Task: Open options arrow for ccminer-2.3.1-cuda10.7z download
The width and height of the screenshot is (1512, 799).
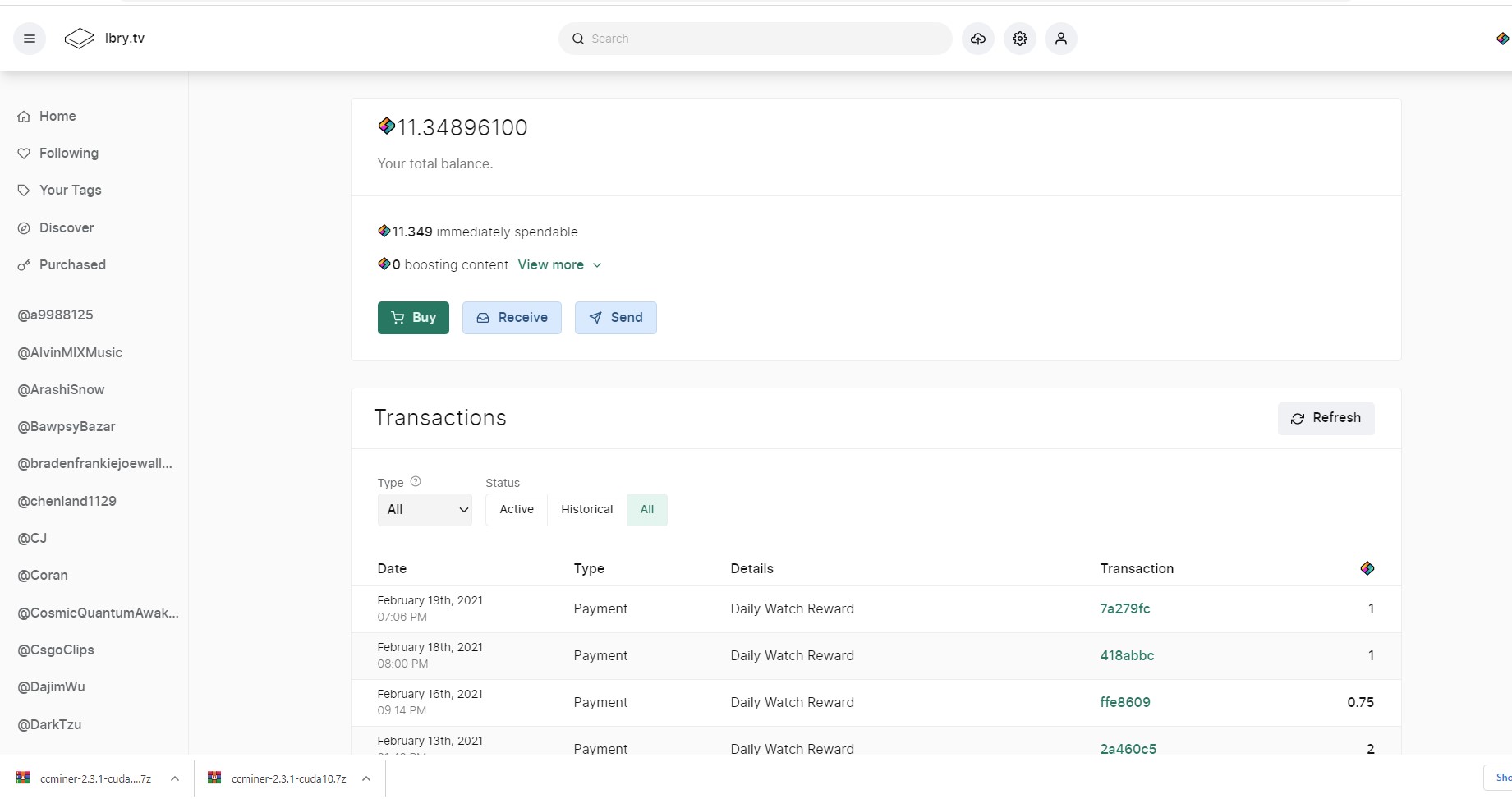Action: [x=366, y=778]
